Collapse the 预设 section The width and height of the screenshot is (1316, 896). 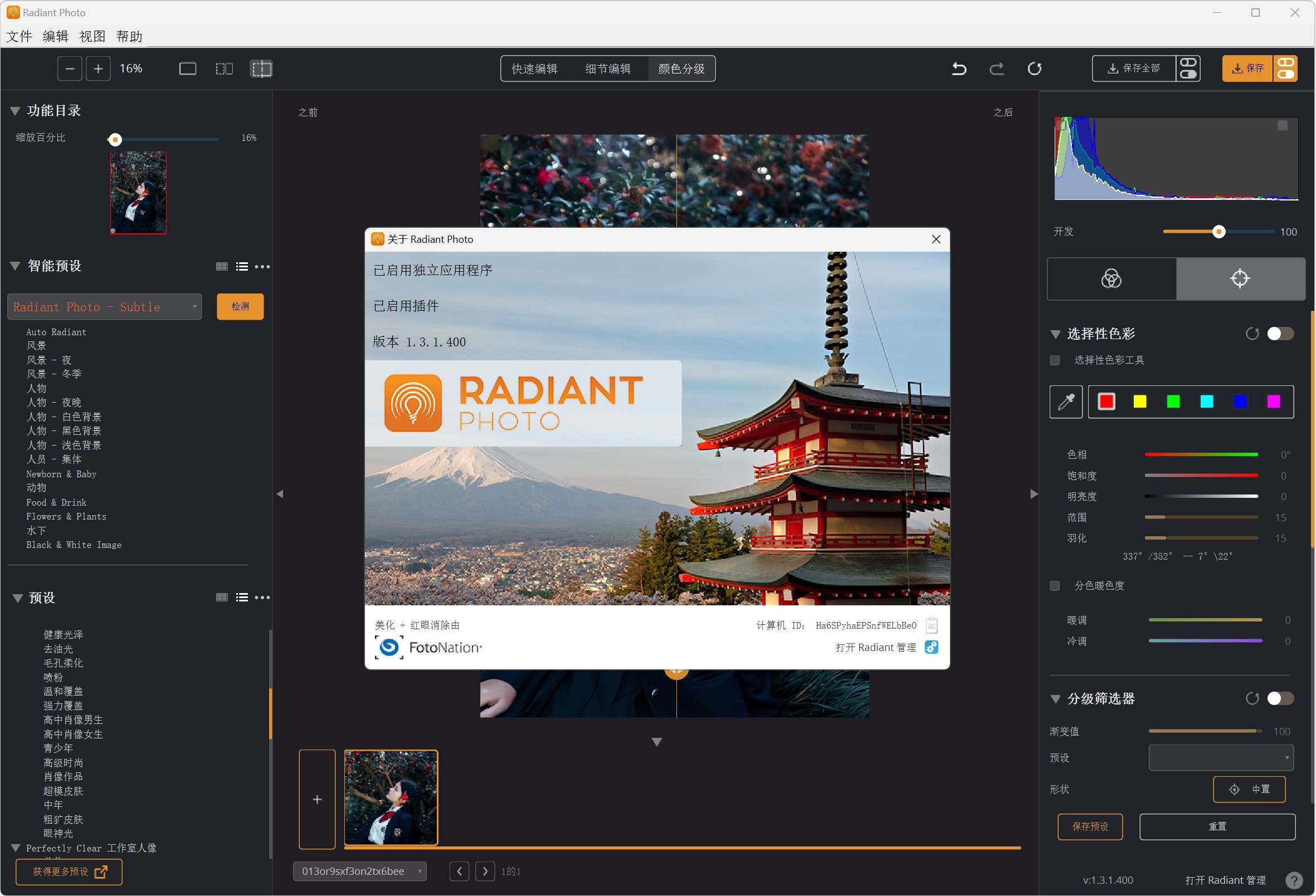(x=18, y=598)
